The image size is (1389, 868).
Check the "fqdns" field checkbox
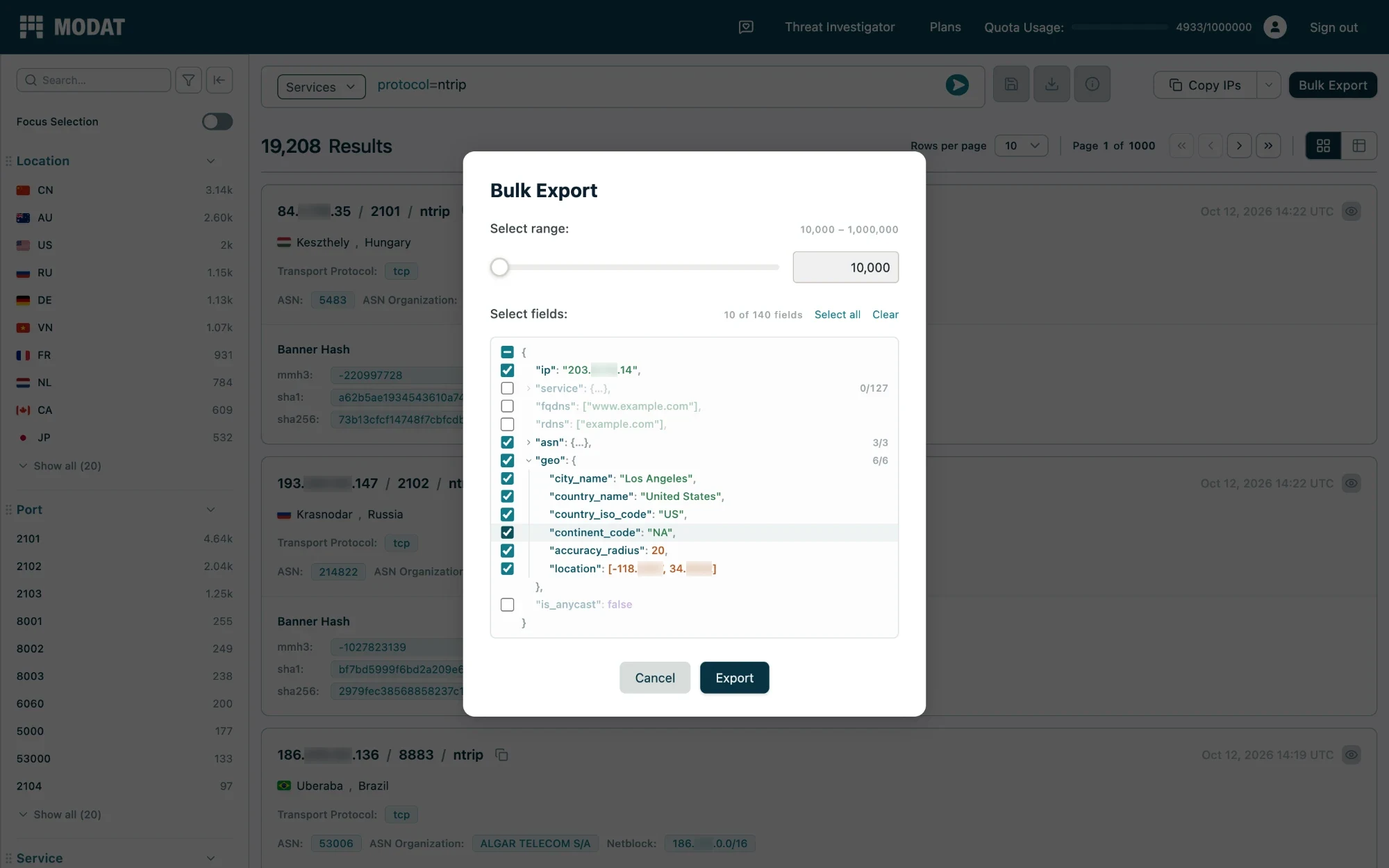pyautogui.click(x=508, y=406)
